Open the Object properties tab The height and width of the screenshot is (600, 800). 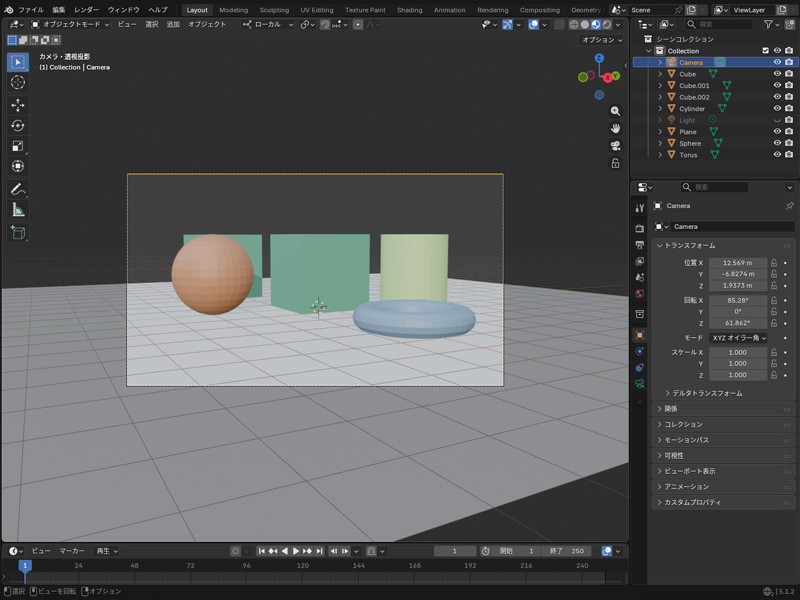(639, 335)
